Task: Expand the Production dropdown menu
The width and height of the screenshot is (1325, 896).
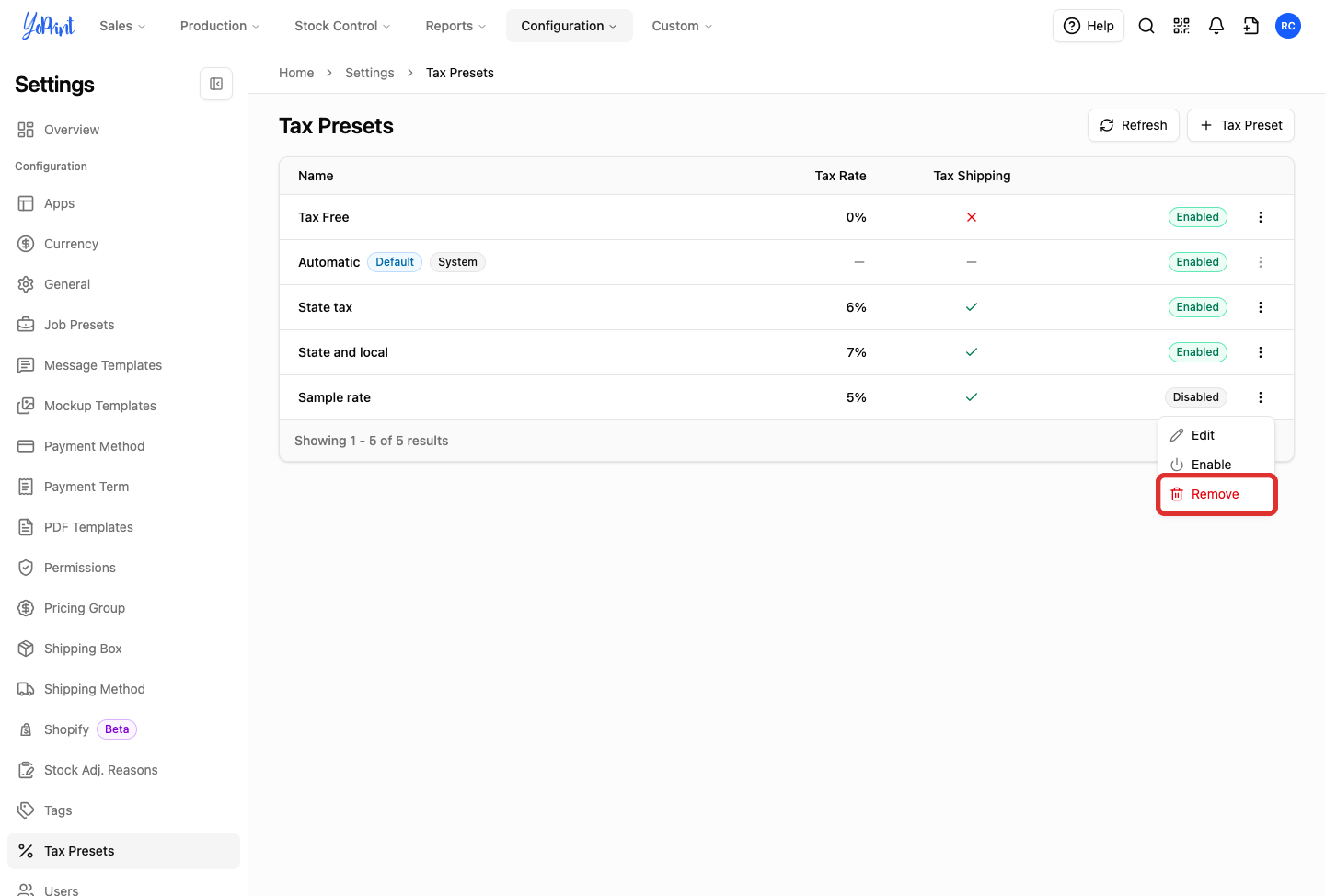Action: [x=220, y=26]
